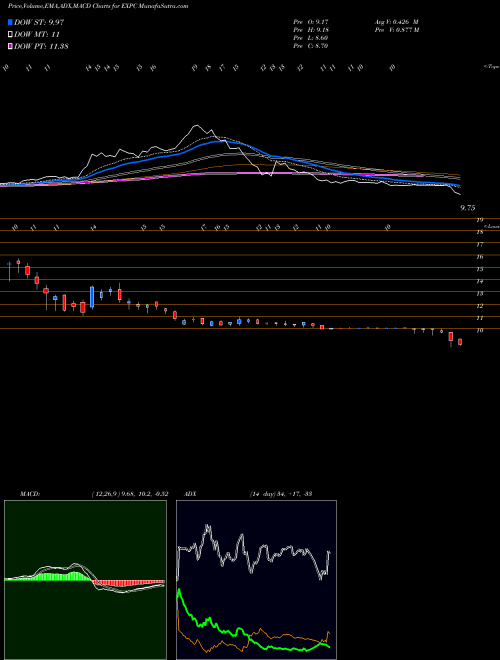Click the white ADX line in ADX panel
Screen dimensions: 500x660
[x=253, y=551]
